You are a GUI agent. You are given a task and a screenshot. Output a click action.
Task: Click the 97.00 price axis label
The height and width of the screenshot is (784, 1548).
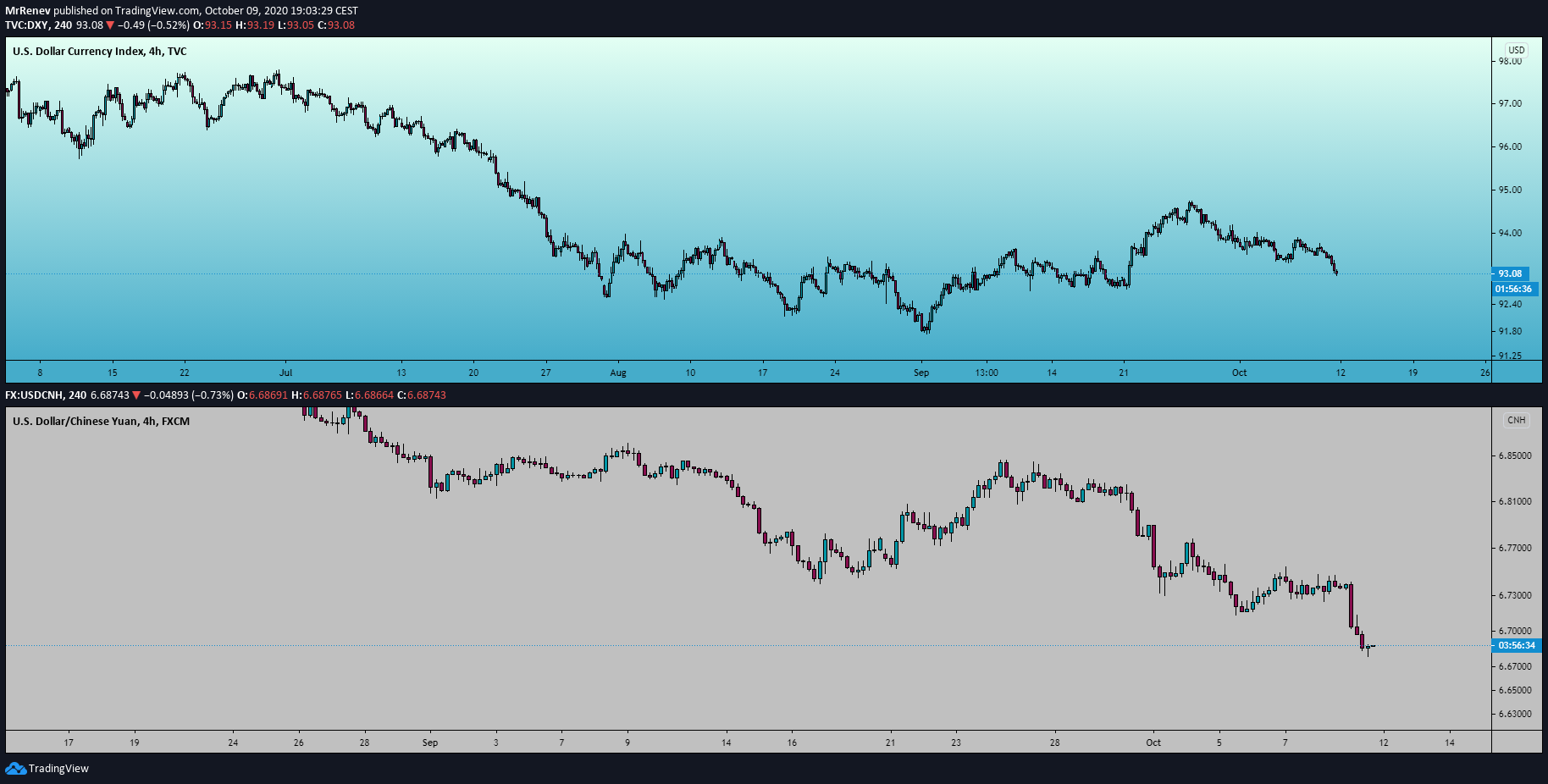[x=1510, y=103]
